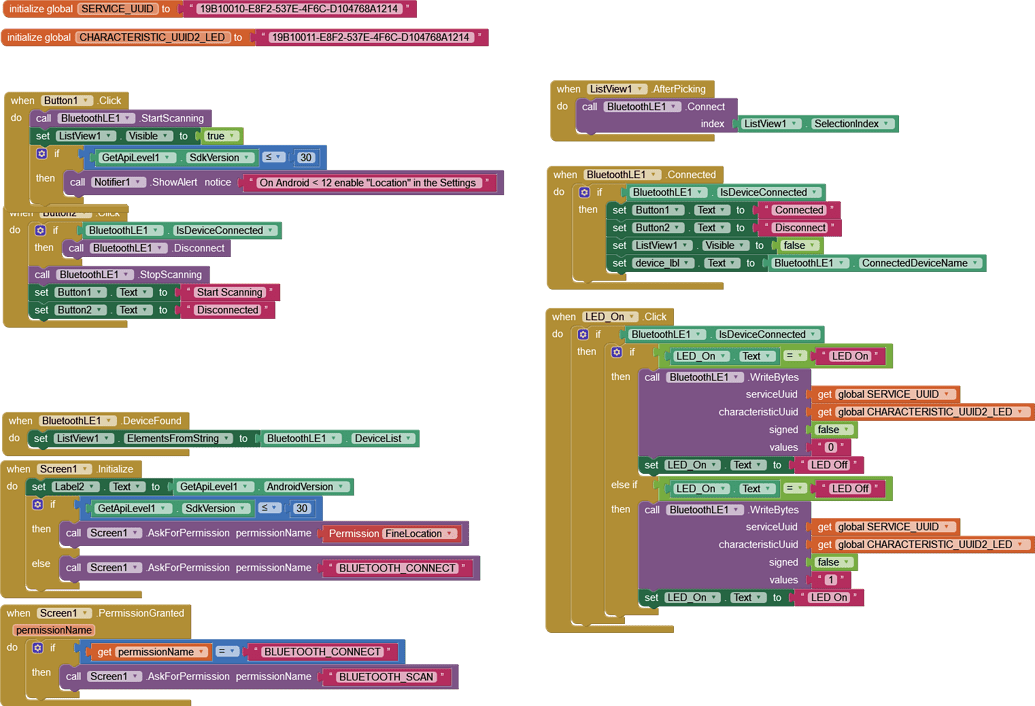This screenshot has width=1035, height=706.
Task: Click the outer if block gear in LED_On.Click
Action: coord(584,334)
